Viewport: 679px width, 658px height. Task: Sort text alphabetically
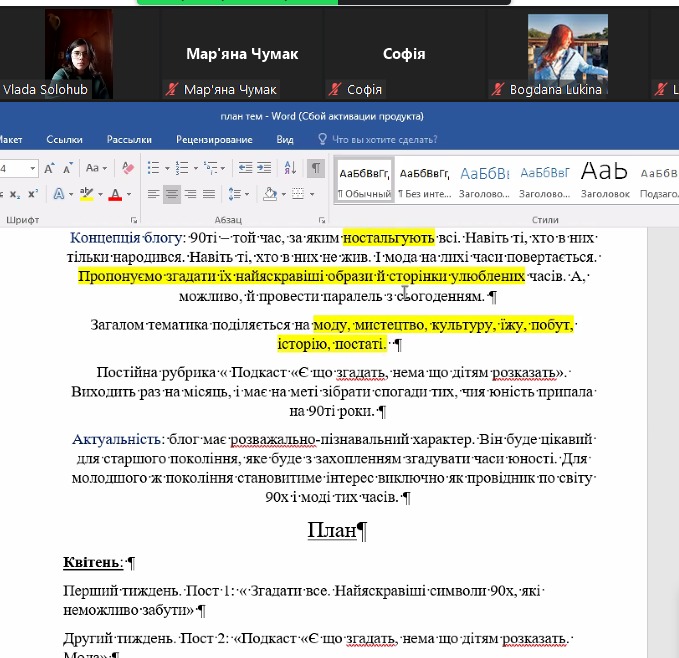click(x=290, y=168)
